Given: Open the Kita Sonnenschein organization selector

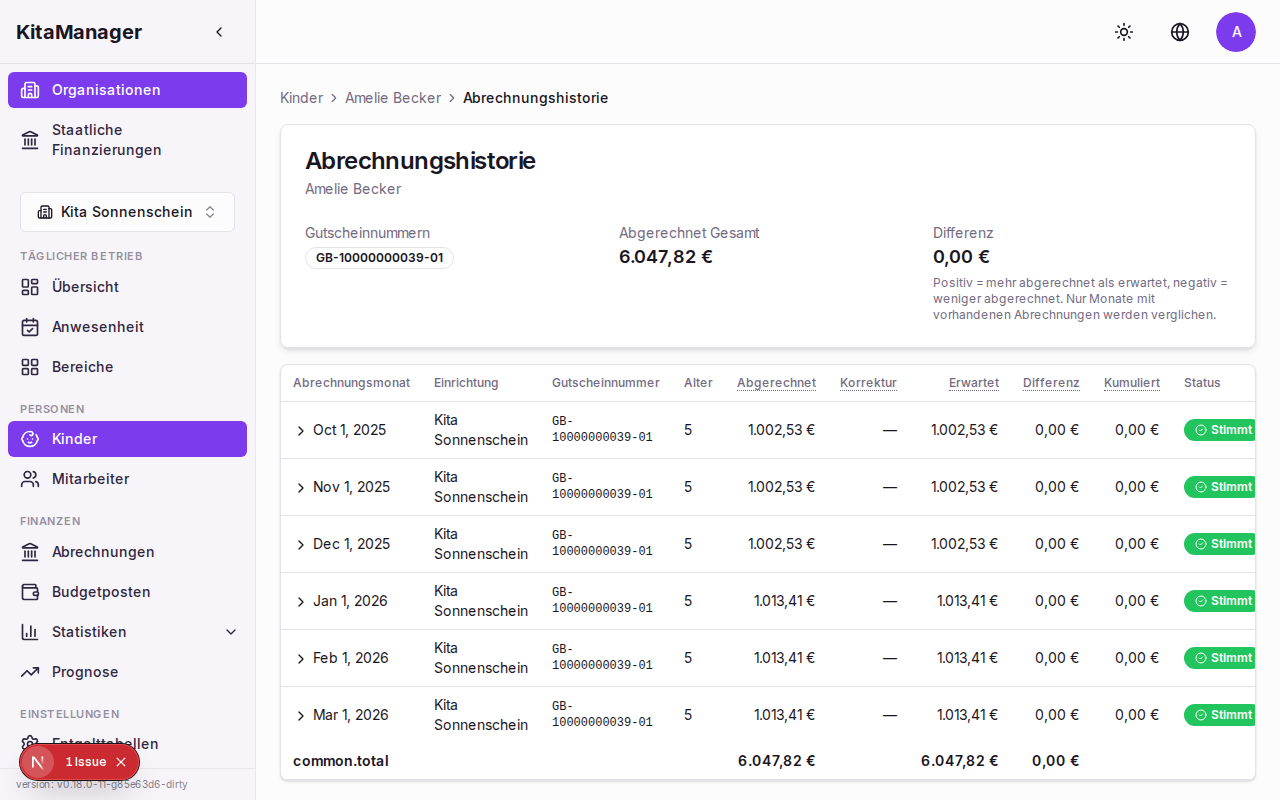Looking at the screenshot, I should (127, 211).
